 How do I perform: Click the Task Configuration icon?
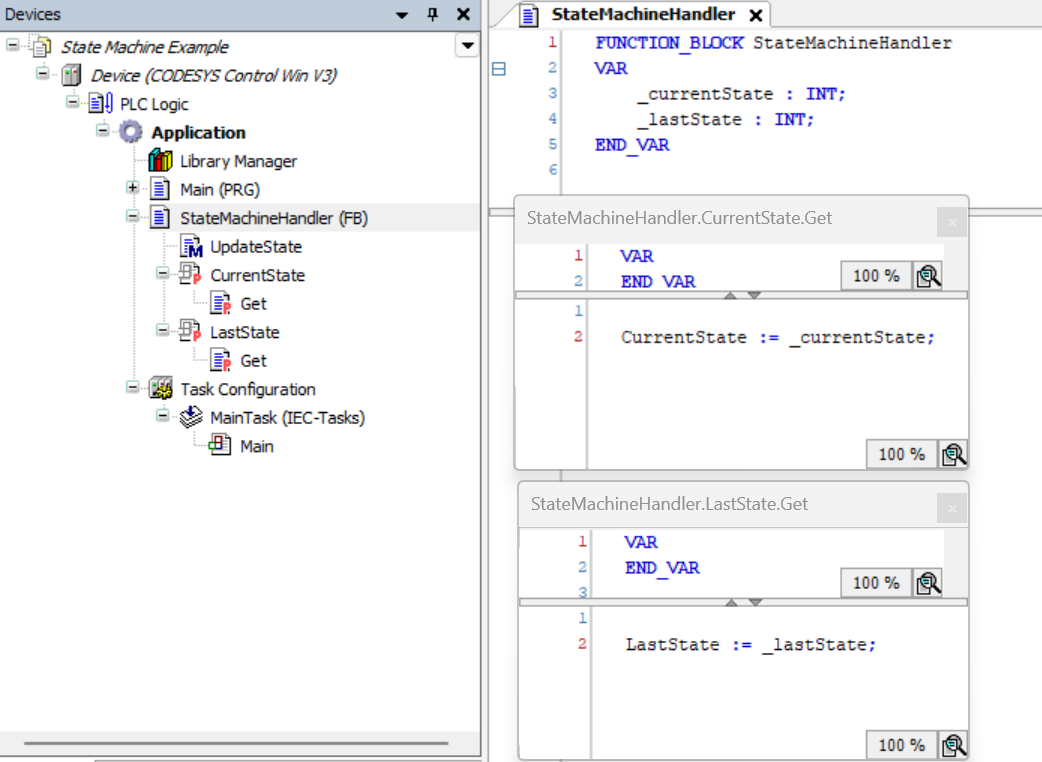click(x=161, y=389)
